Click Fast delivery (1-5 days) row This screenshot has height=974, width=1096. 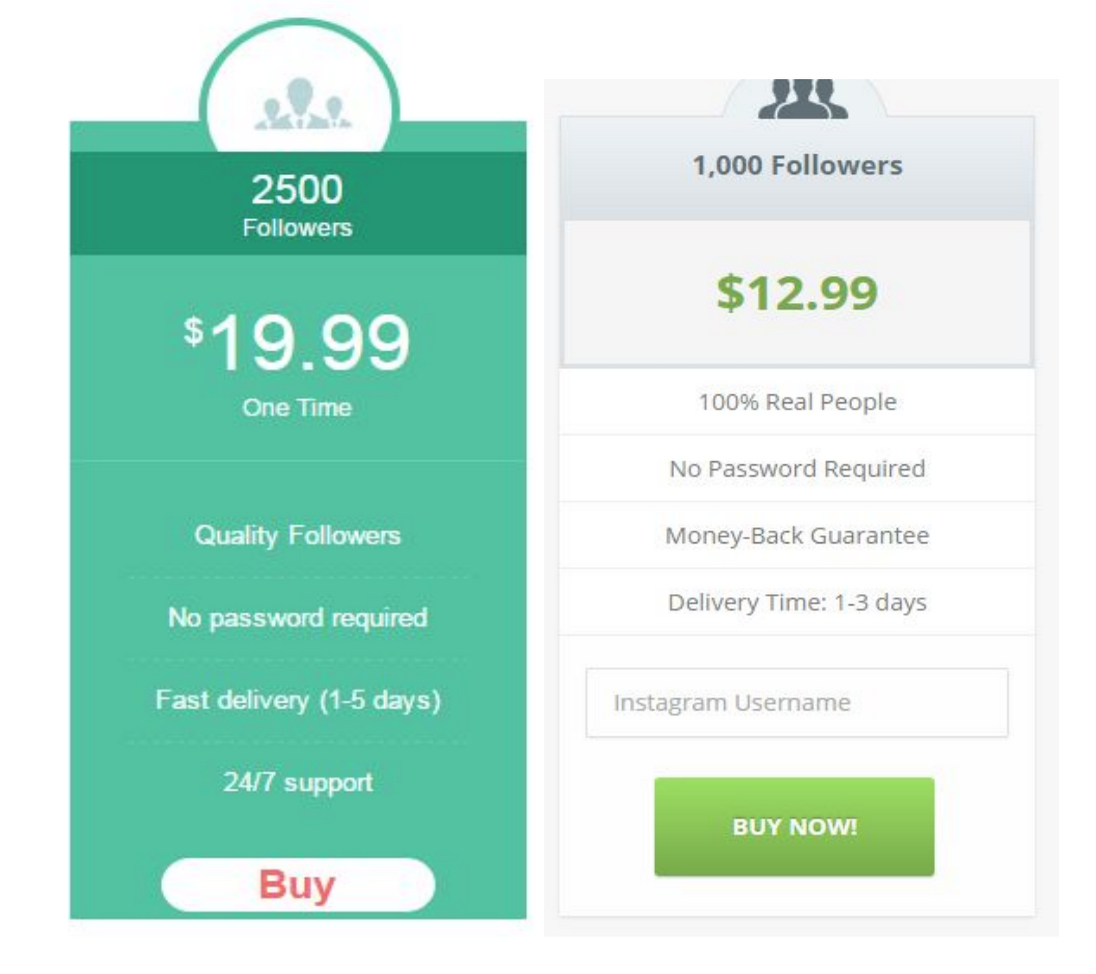coord(297,700)
